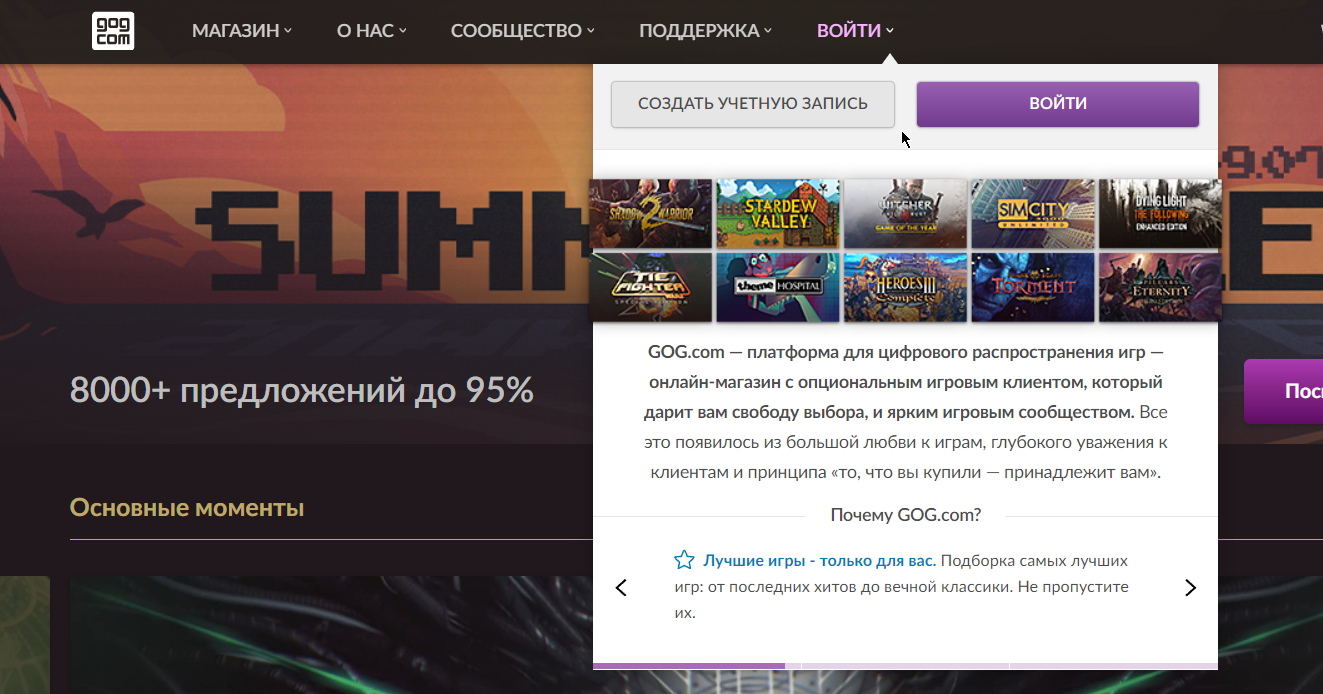This screenshot has width=1323, height=694.
Task: Click the purple ВОЙТИ button
Action: point(1058,104)
